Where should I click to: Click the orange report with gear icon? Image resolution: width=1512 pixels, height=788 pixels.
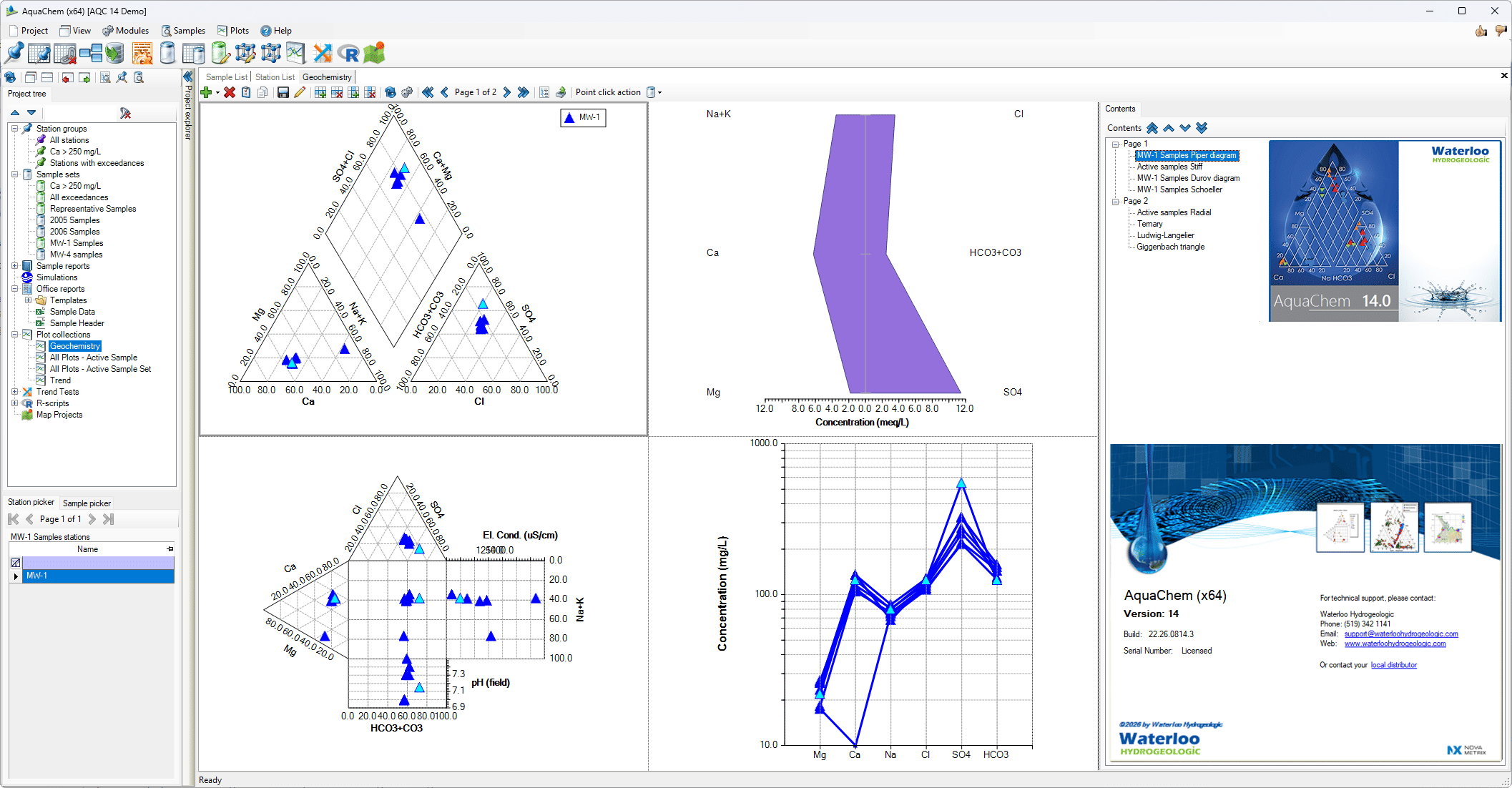[x=142, y=53]
